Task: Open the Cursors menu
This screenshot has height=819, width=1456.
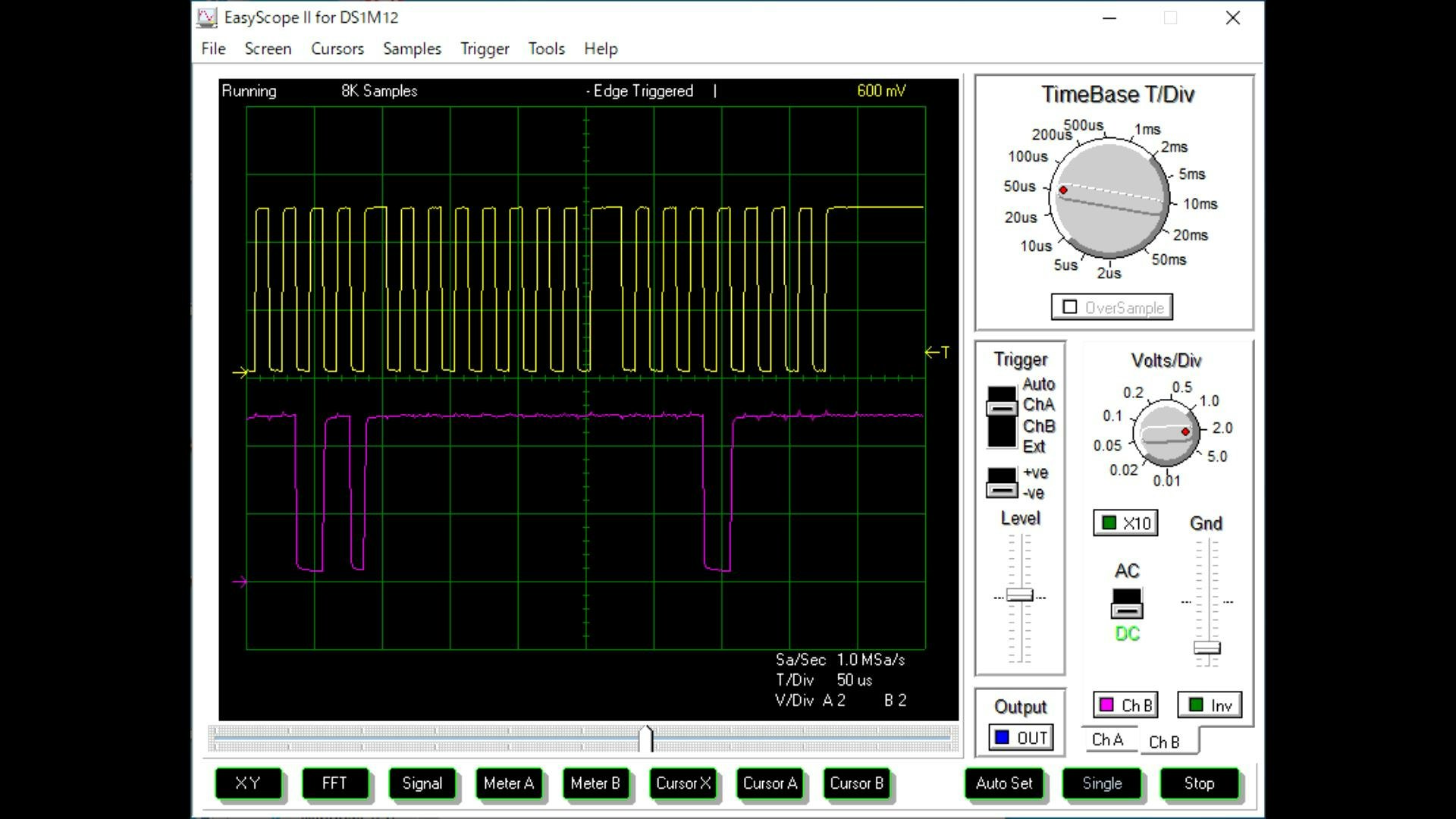Action: [x=337, y=49]
